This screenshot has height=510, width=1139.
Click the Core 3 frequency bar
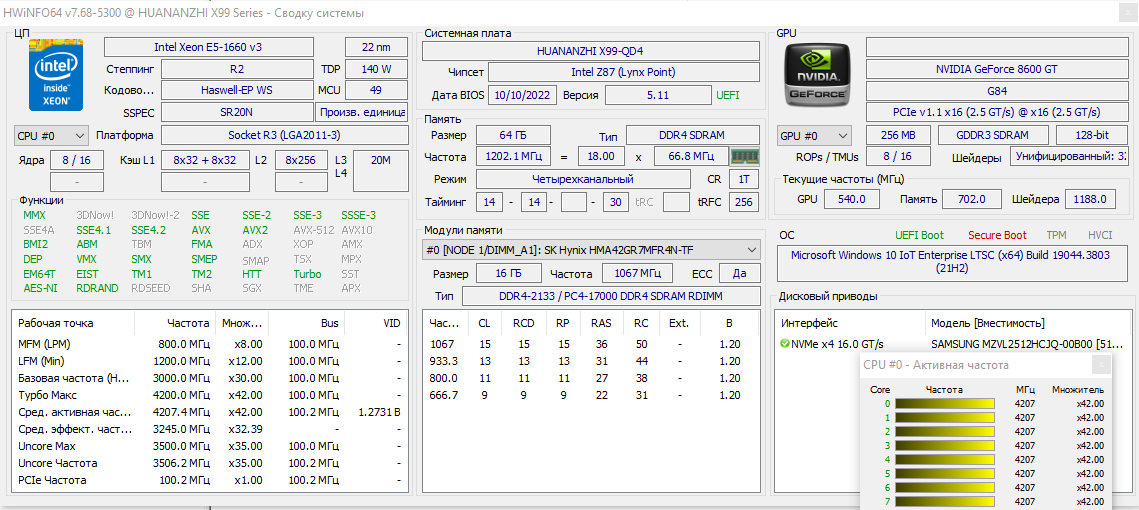[x=944, y=445]
